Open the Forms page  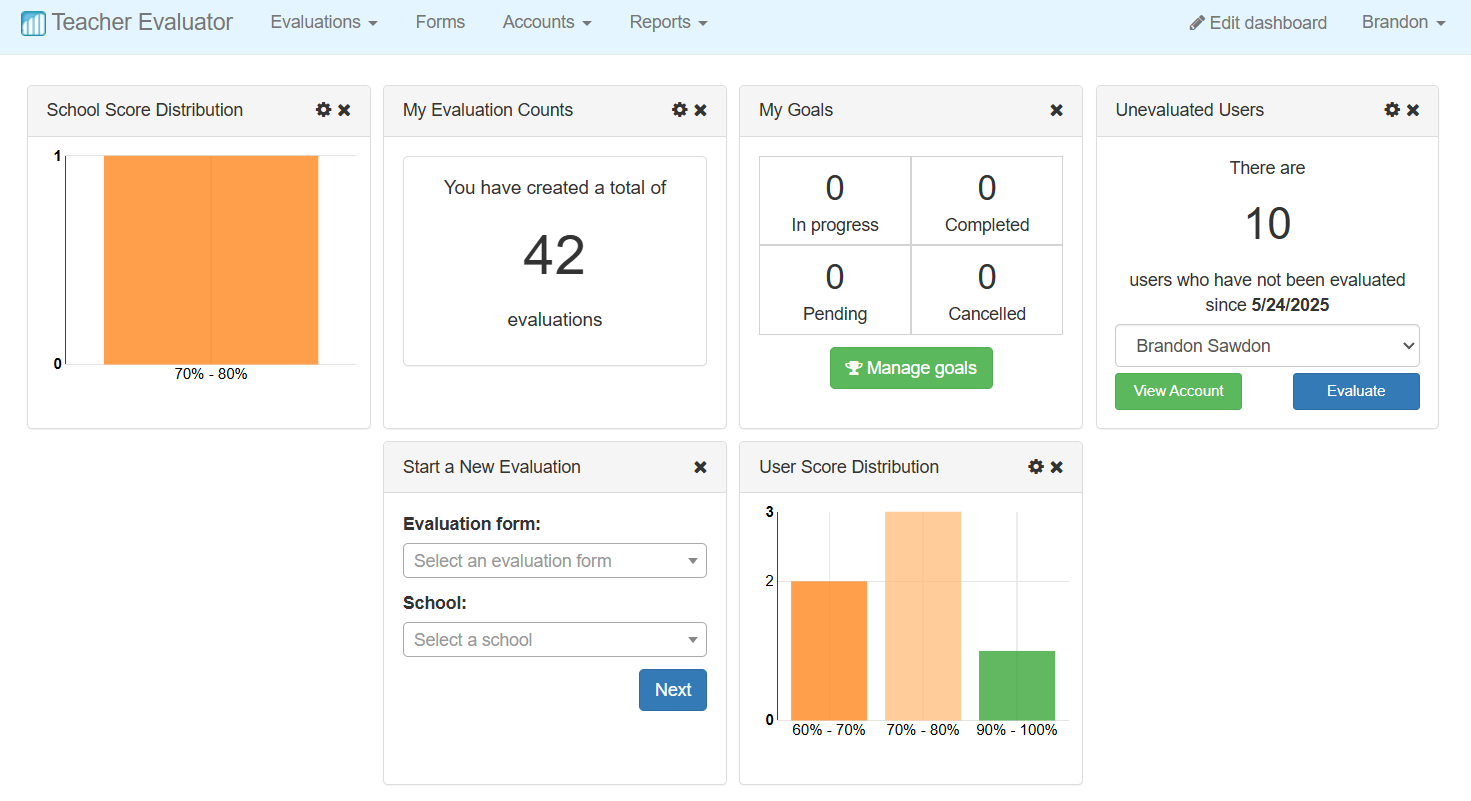tap(440, 22)
